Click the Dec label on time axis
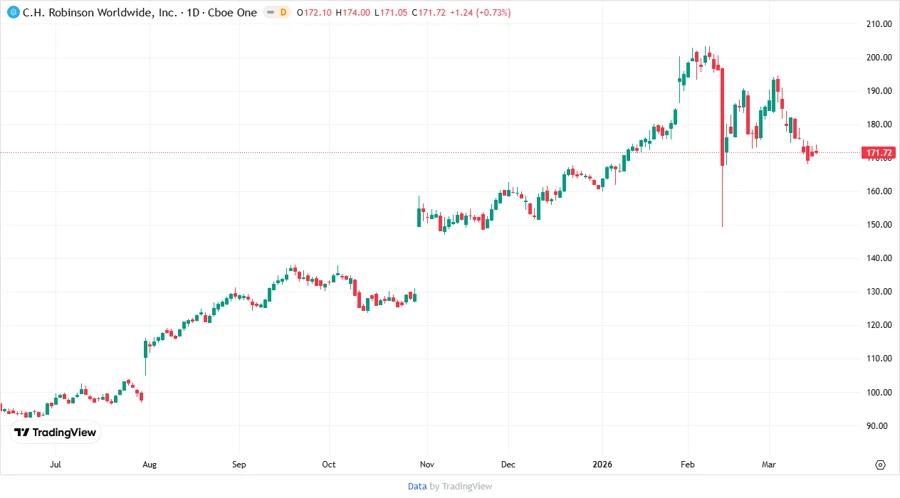The image size is (900, 498). click(x=508, y=464)
